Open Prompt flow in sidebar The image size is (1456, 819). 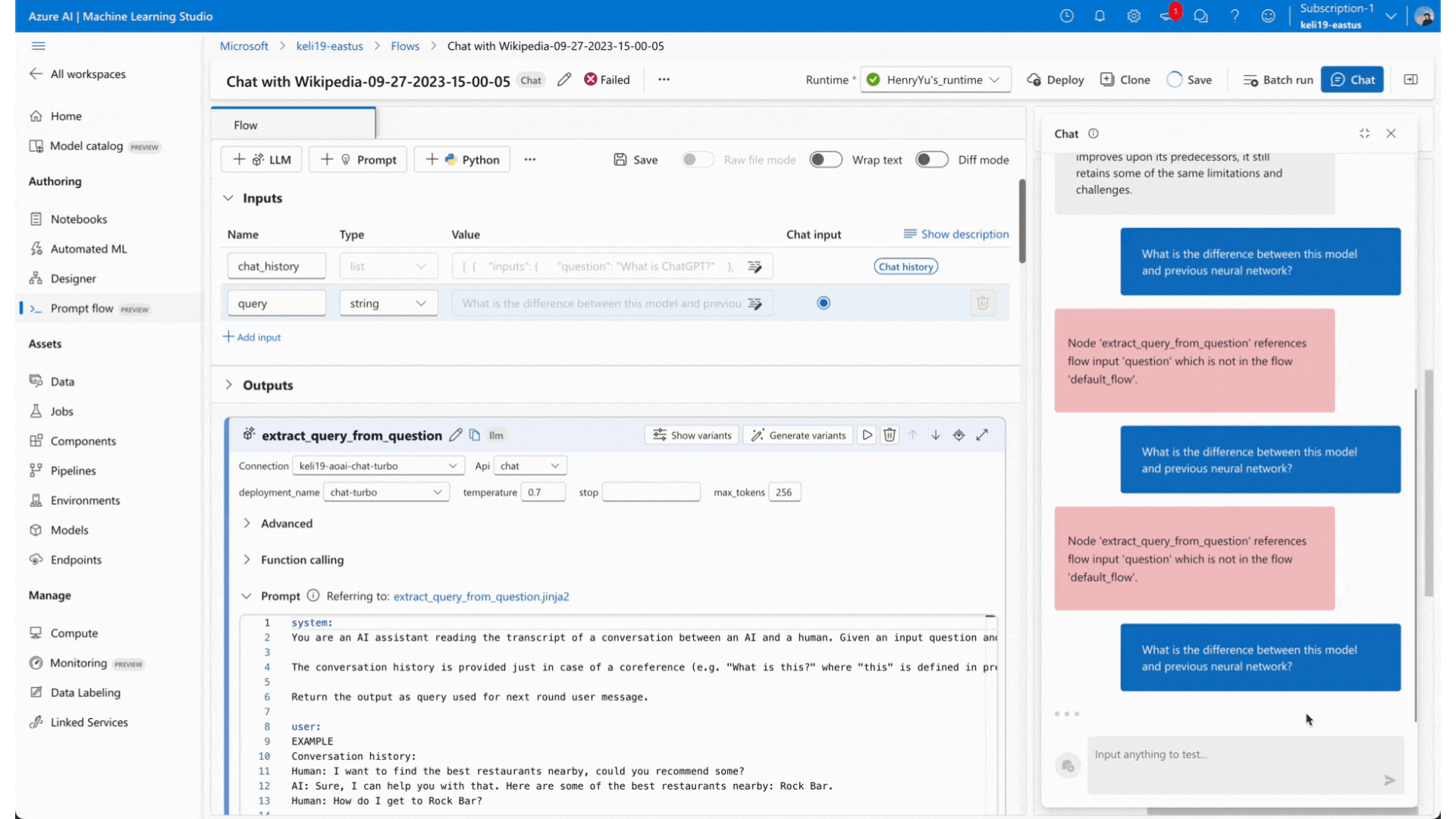coord(82,309)
